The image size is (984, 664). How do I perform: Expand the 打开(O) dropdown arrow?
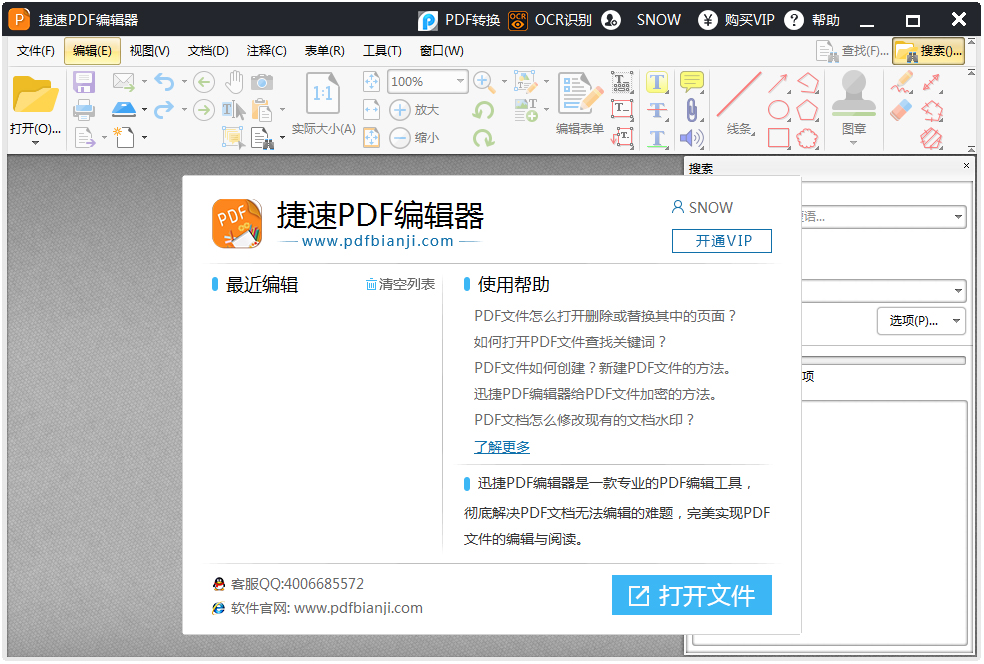click(35, 143)
